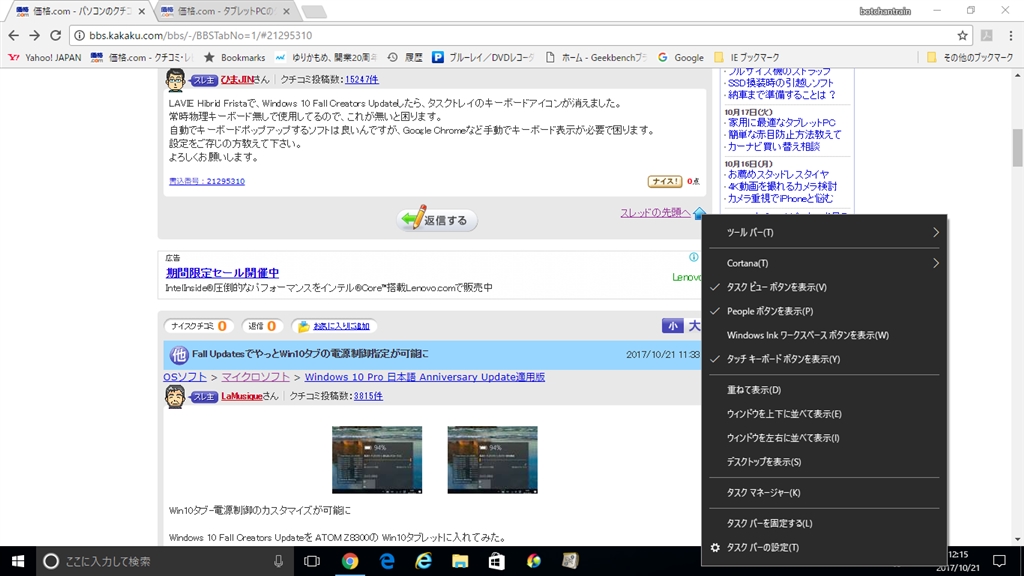Click the お気に入りに追加 link
The height and width of the screenshot is (576, 1024).
coord(341,326)
